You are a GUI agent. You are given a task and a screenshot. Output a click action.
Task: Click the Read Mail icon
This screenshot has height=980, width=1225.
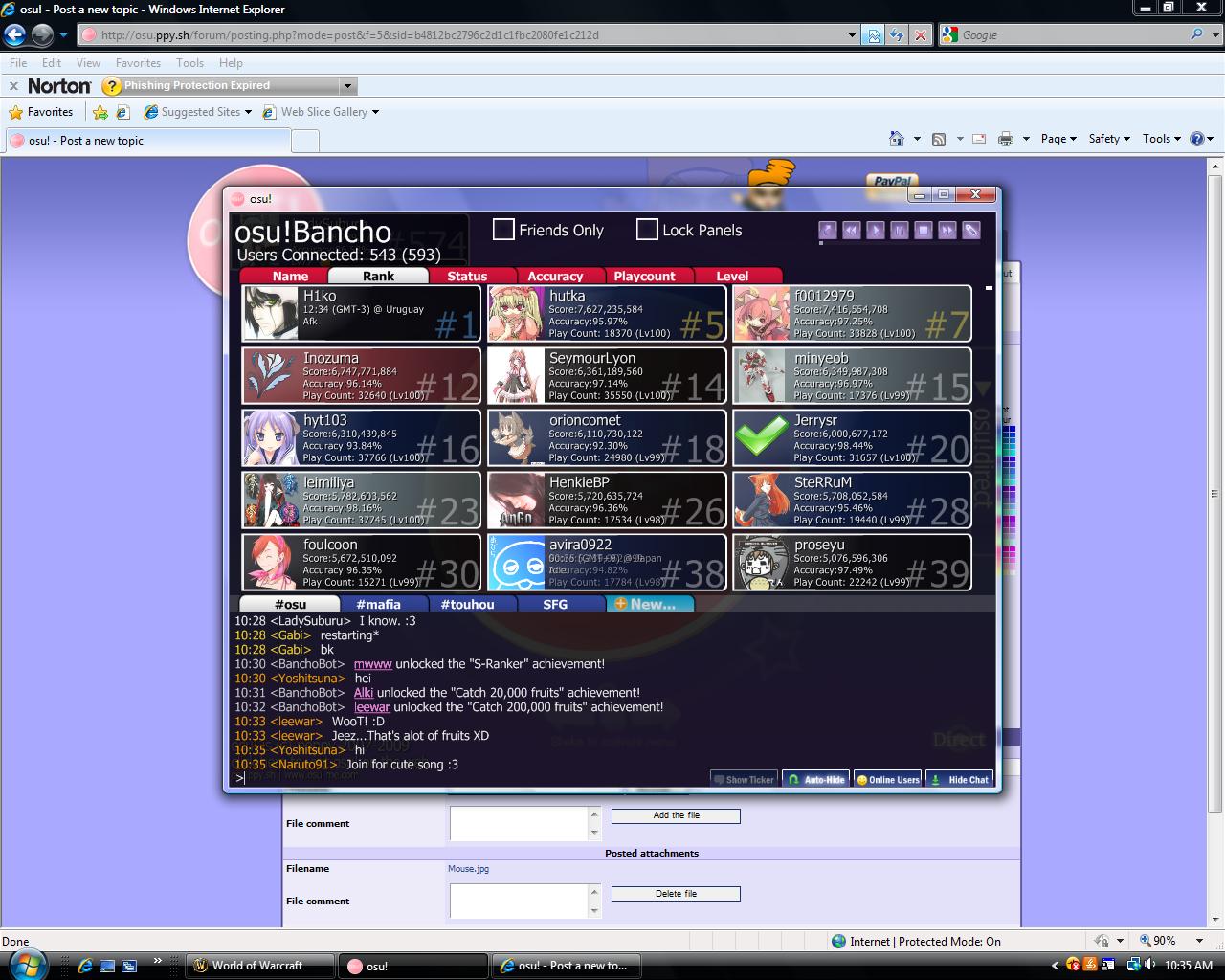pyautogui.click(x=979, y=139)
